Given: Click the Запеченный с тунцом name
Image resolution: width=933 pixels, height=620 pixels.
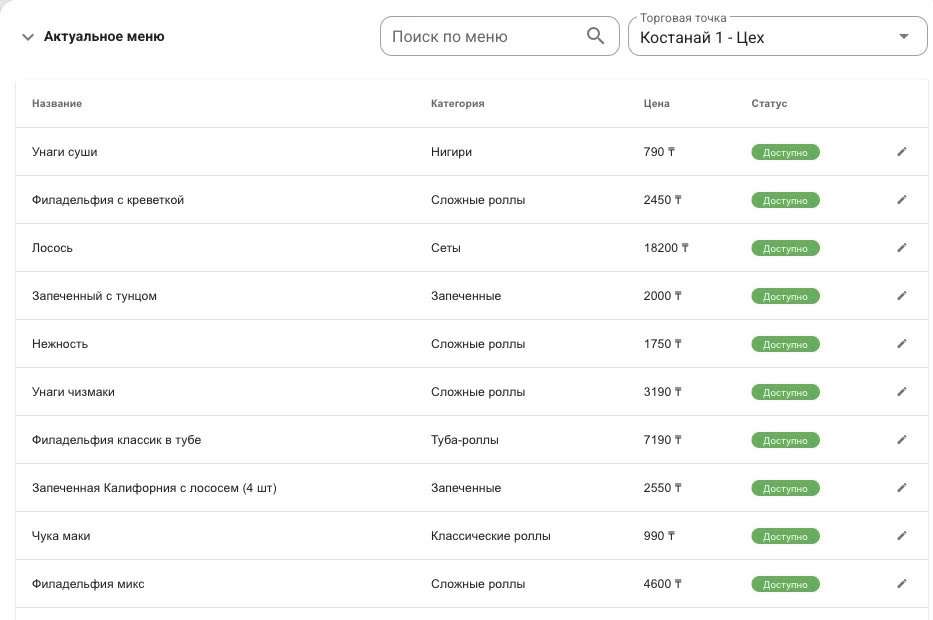Looking at the screenshot, I should point(94,296).
